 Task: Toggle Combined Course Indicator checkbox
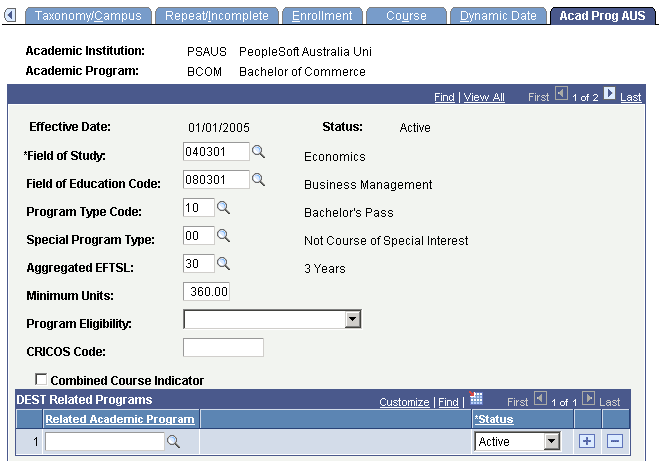coord(41,379)
